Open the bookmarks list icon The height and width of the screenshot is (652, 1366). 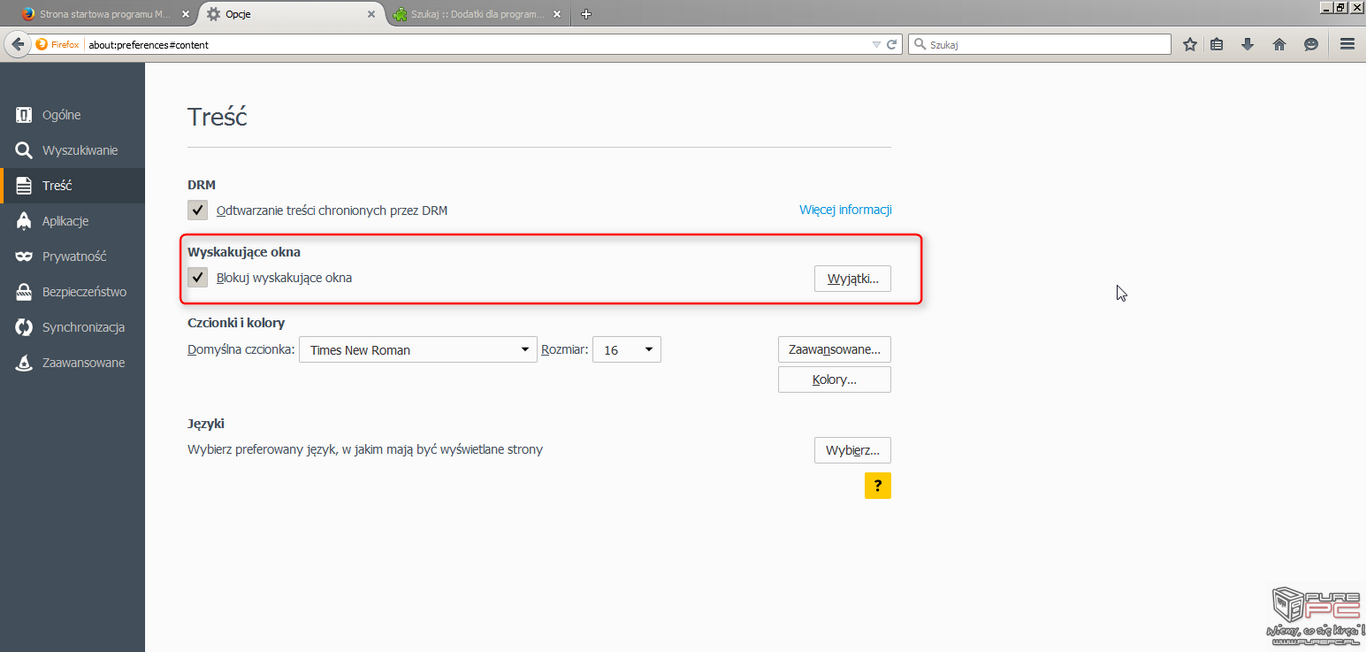pos(1217,44)
